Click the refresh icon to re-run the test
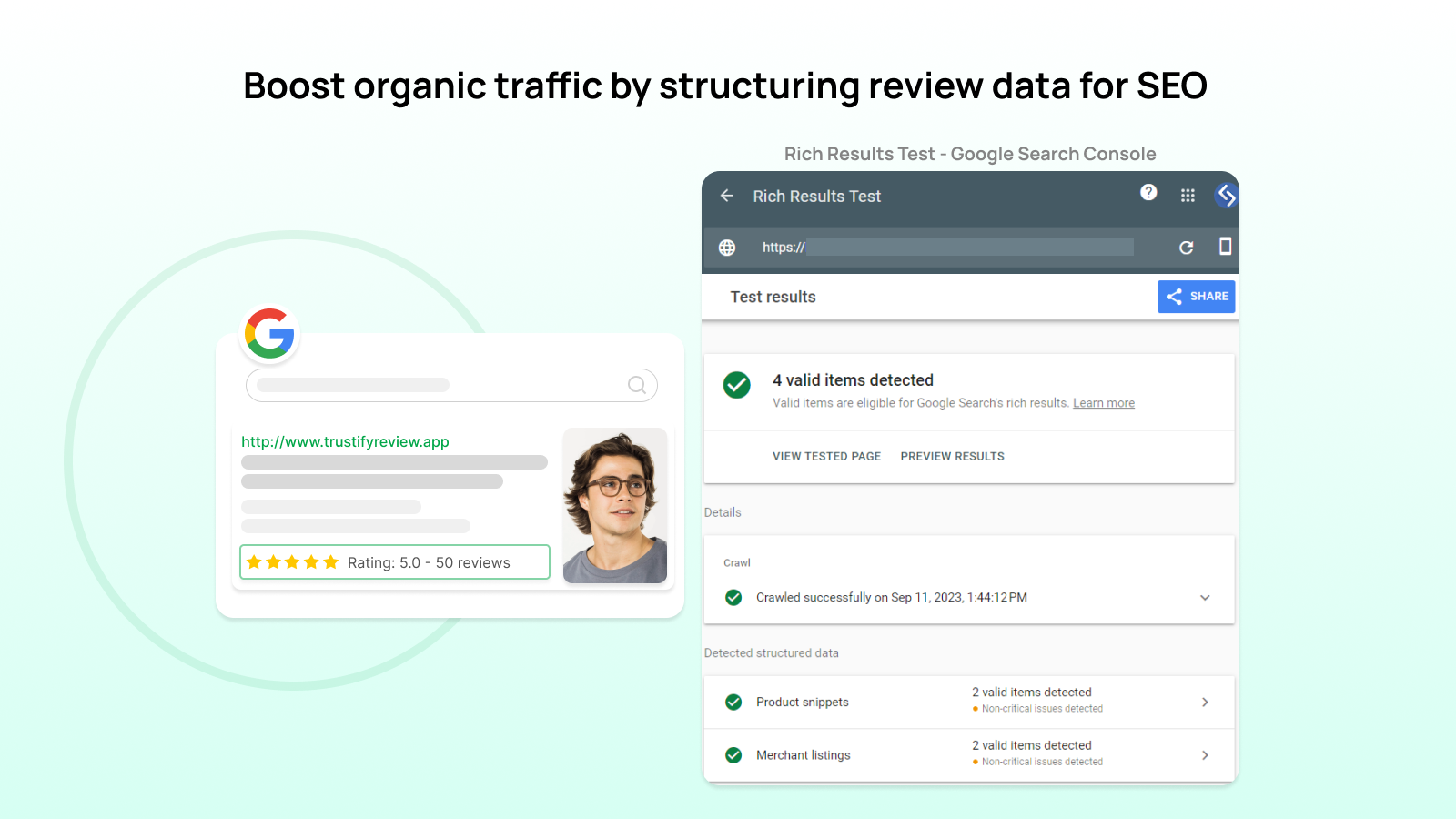 1187,247
